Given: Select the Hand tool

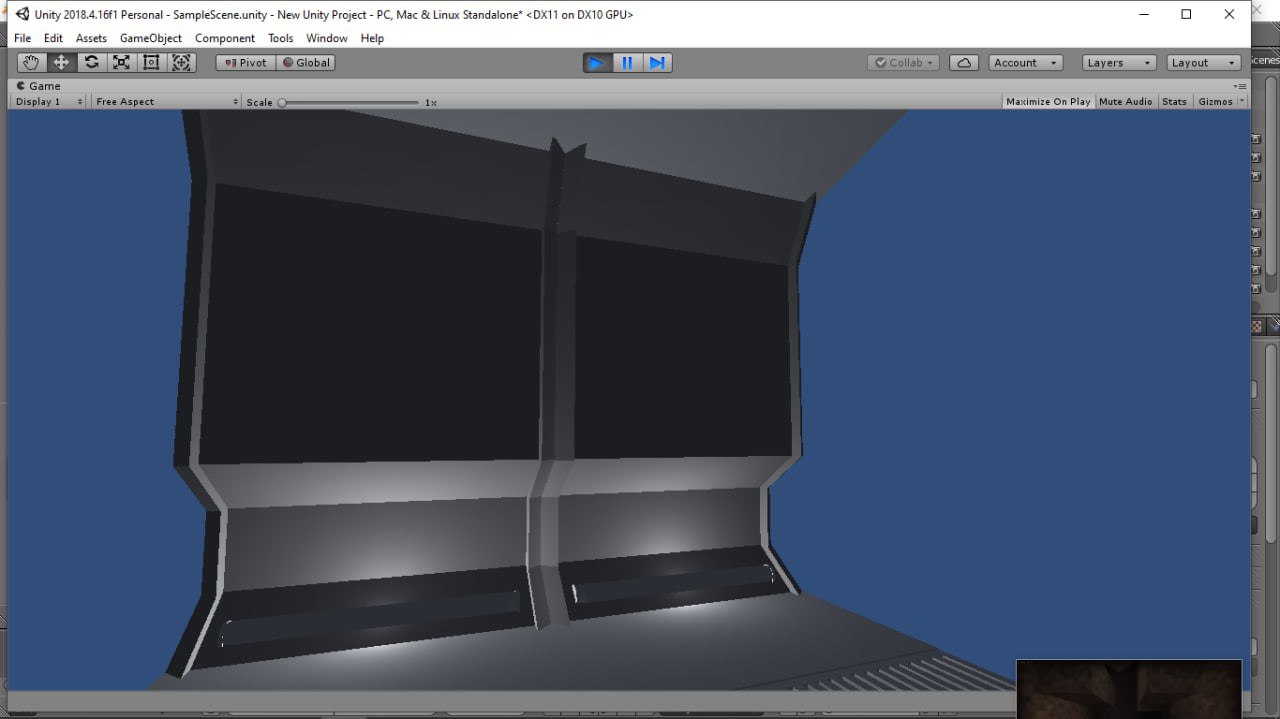Looking at the screenshot, I should tap(31, 62).
